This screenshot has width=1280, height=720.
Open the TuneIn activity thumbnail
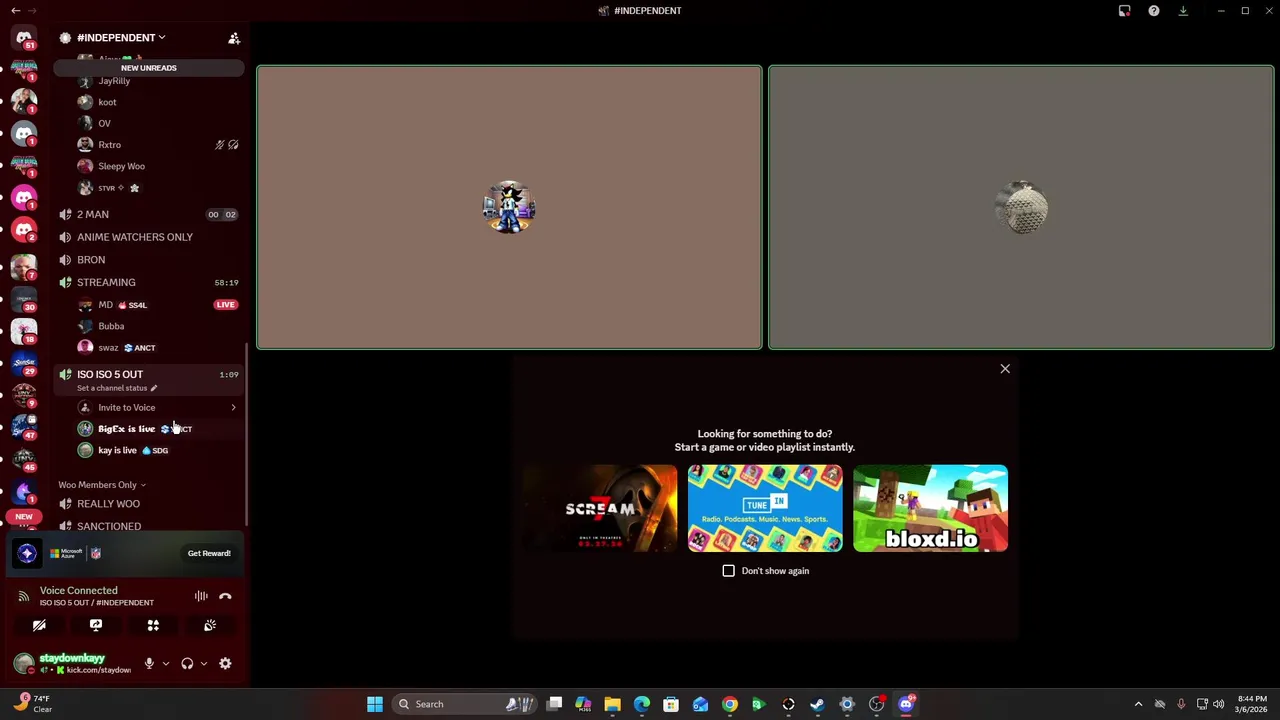(x=765, y=509)
